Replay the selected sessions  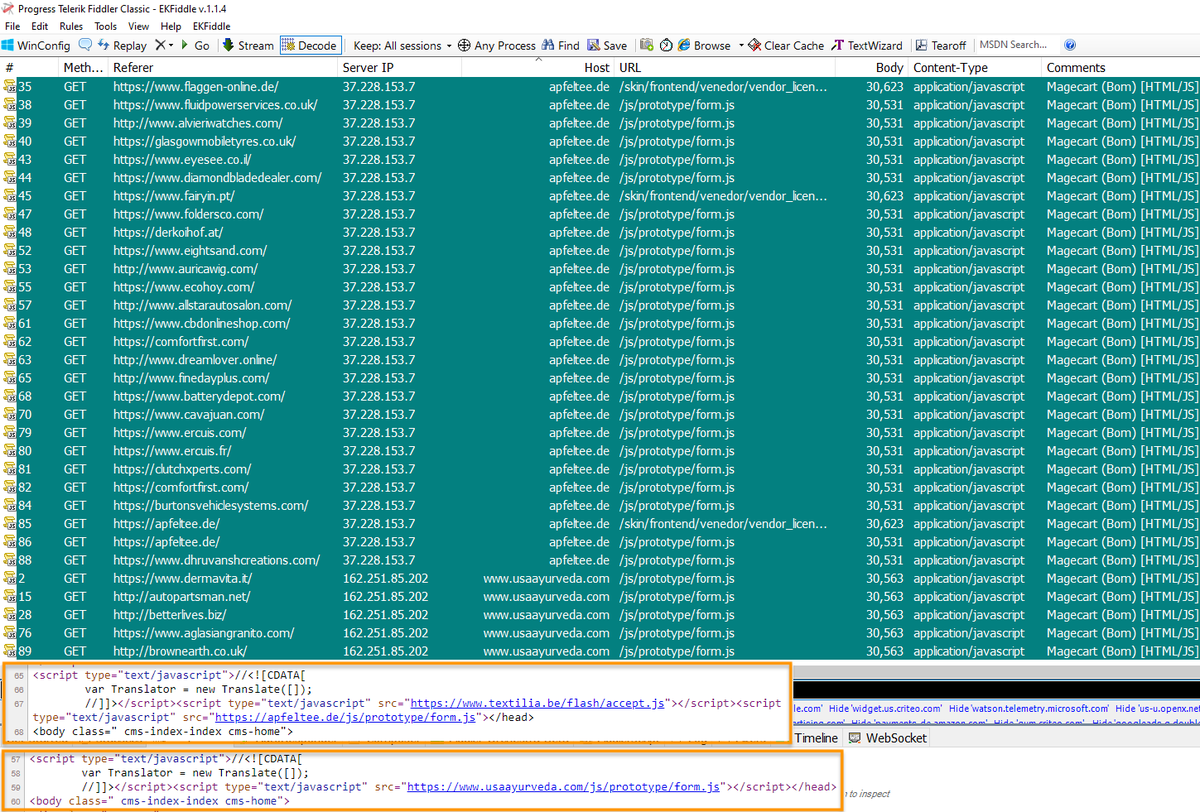122,45
